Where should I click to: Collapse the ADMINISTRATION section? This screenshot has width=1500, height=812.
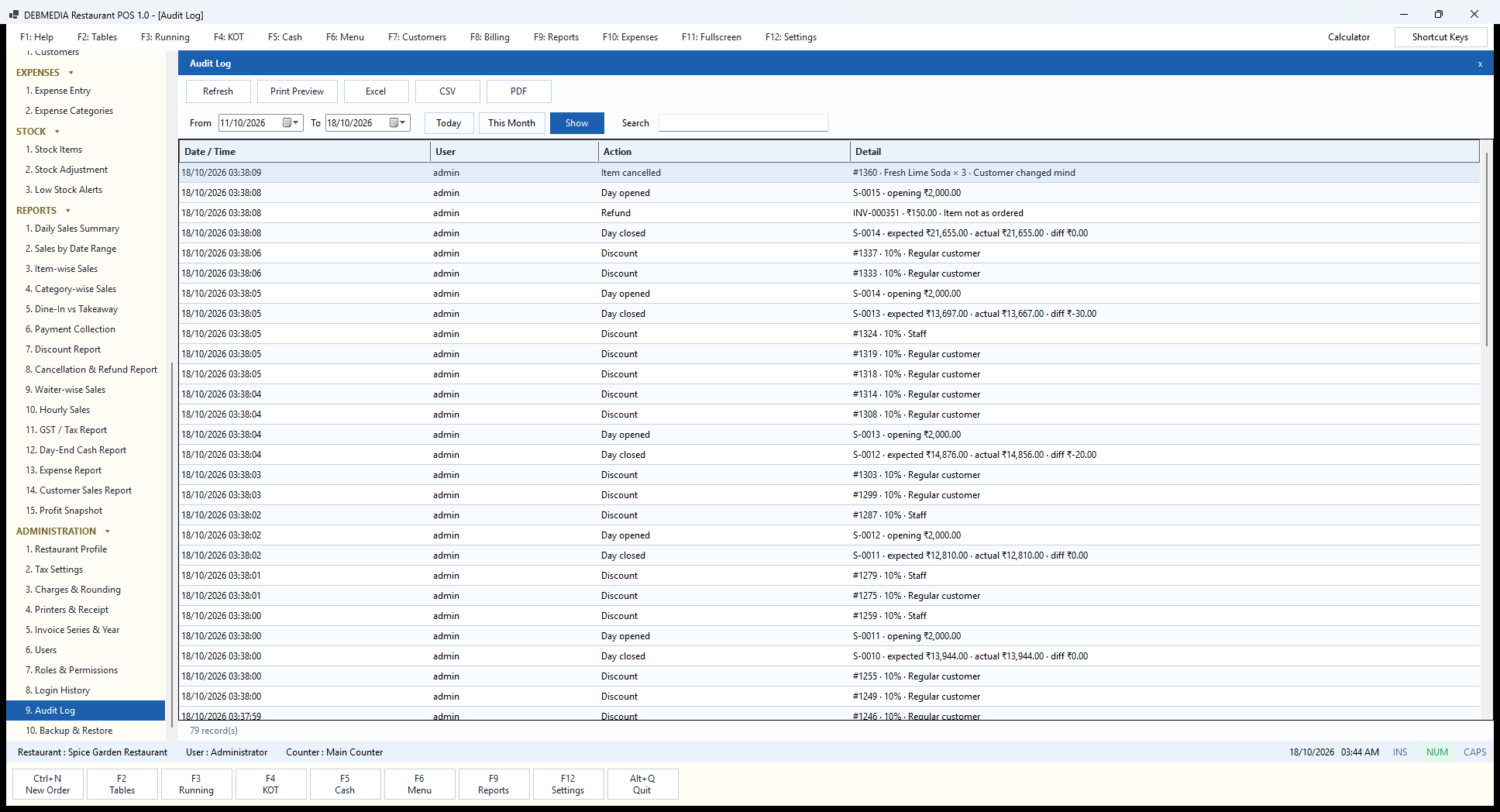(x=107, y=532)
